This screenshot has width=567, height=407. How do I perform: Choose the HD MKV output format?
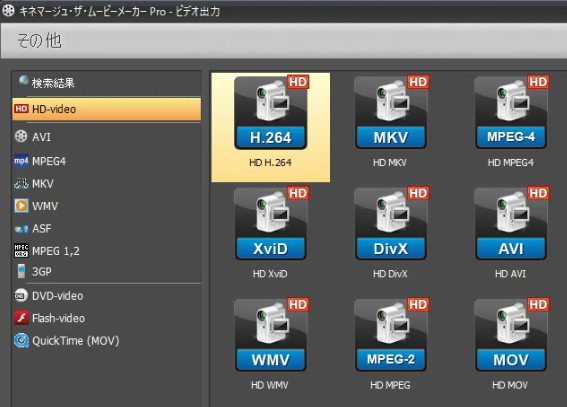coord(391,112)
